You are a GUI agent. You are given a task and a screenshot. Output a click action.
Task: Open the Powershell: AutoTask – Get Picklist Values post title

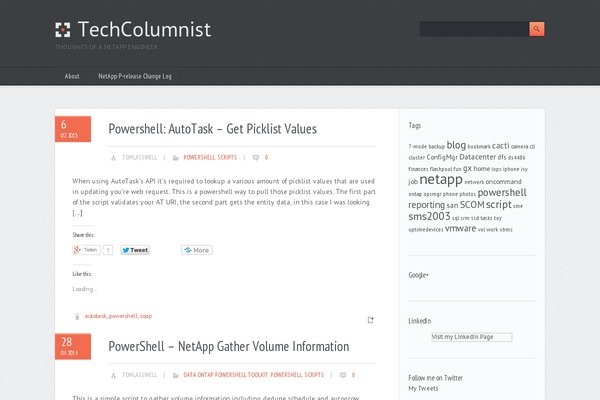coord(212,129)
